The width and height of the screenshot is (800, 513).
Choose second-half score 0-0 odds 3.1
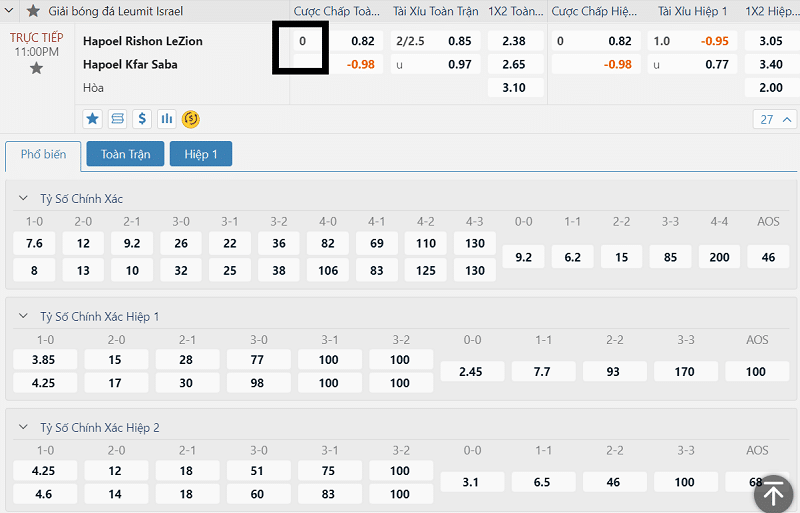472,482
